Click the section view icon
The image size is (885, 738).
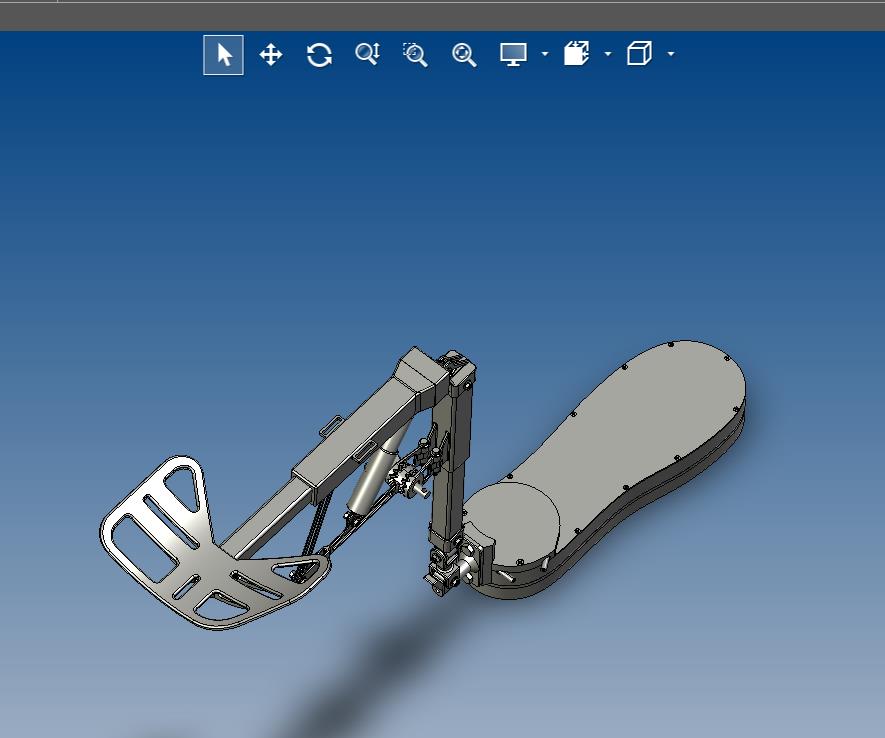click(576, 54)
